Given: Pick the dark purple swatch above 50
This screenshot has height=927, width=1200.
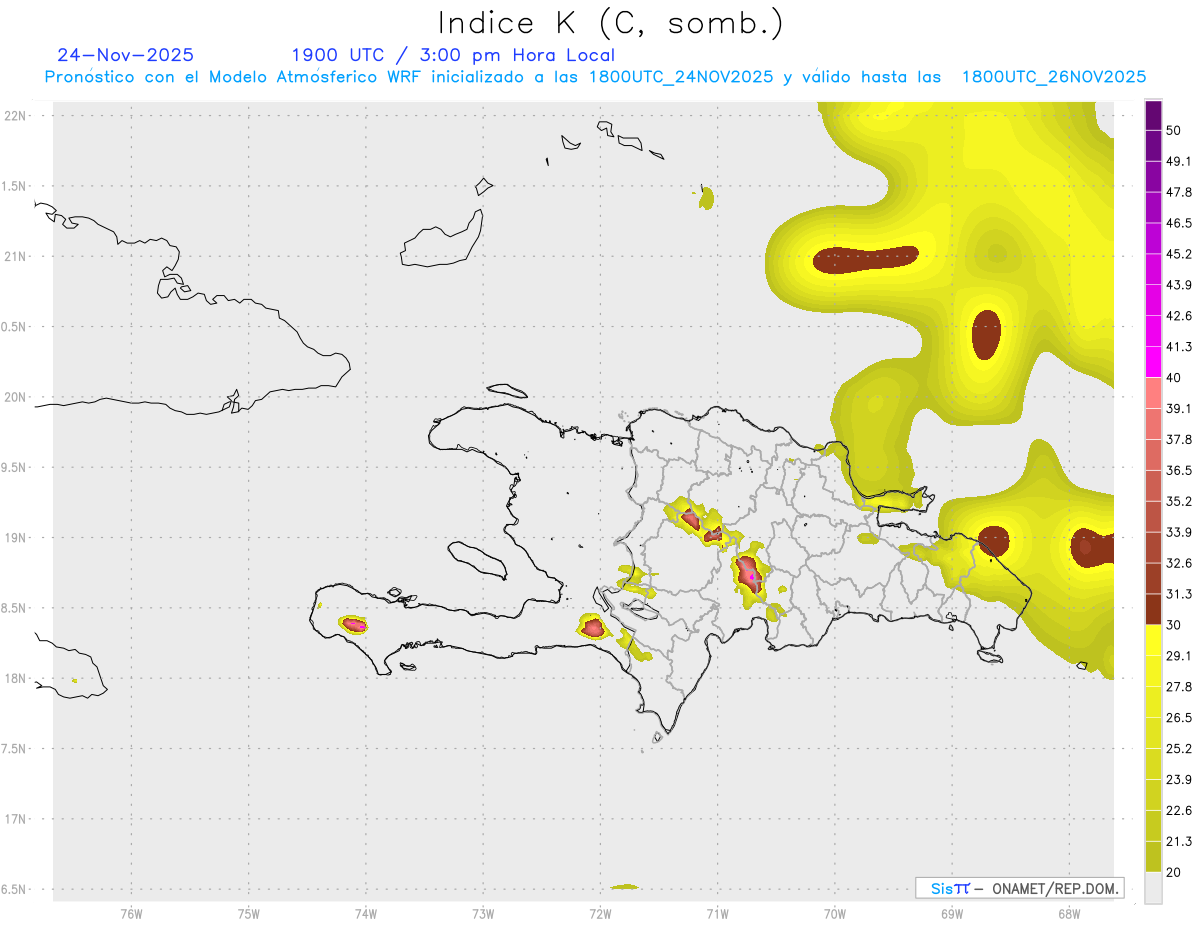Looking at the screenshot, I should [1153, 116].
